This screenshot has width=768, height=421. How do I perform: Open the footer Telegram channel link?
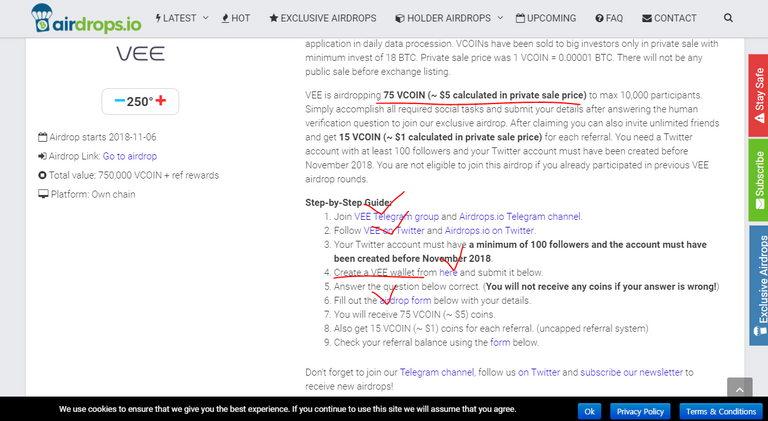coord(437,373)
